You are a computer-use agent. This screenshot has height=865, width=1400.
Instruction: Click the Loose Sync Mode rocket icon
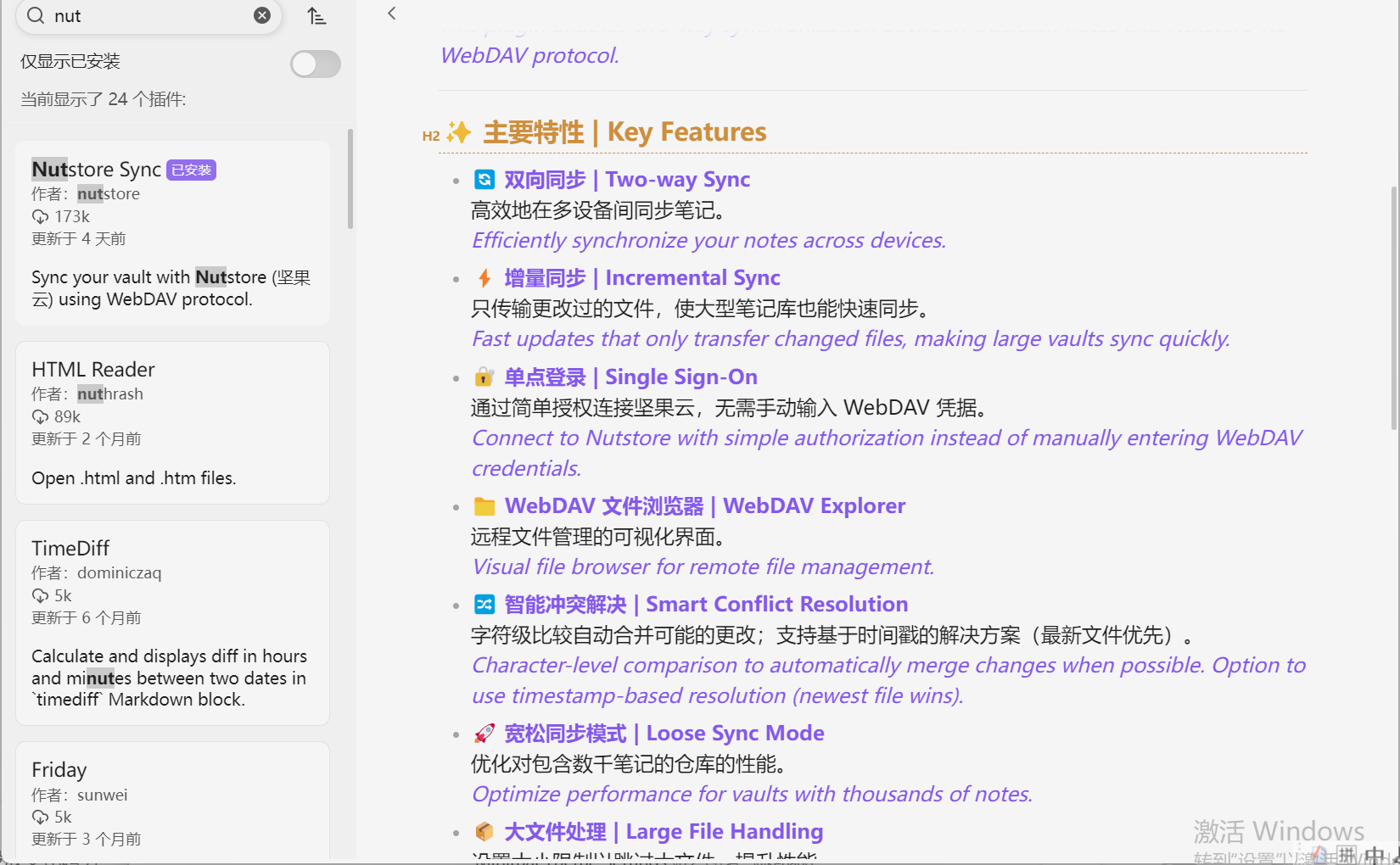click(x=484, y=733)
